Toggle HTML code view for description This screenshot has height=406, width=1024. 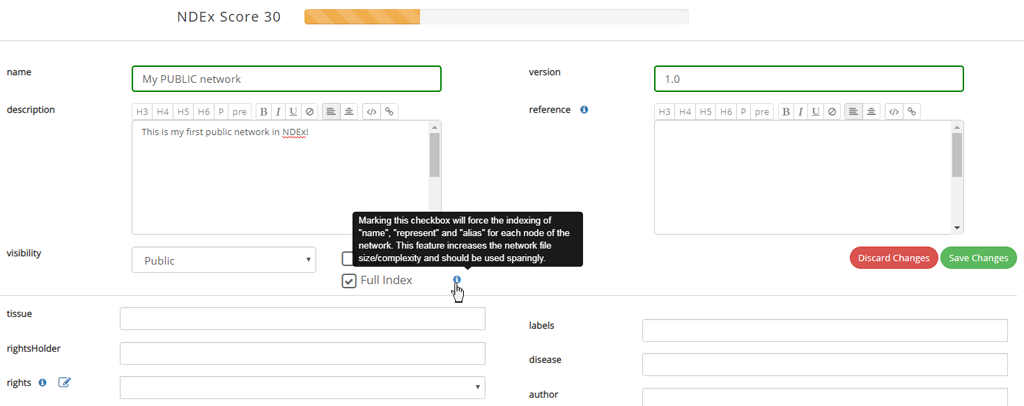372,112
